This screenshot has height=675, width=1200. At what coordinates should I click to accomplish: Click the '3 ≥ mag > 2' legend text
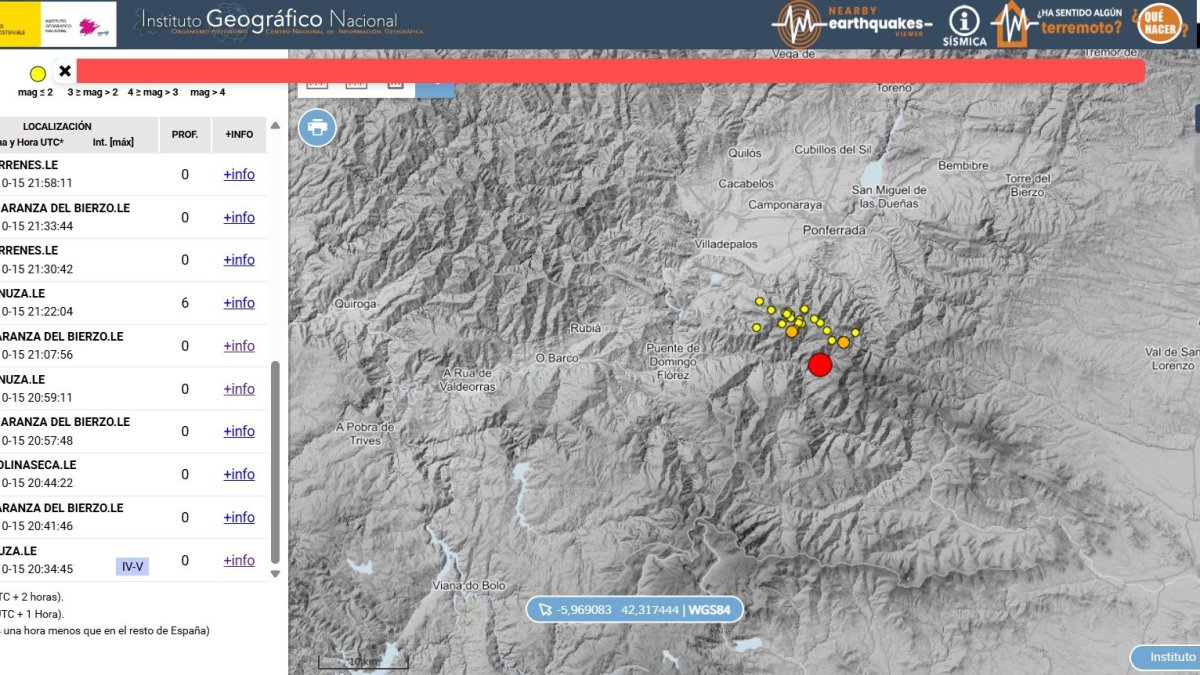point(93,92)
